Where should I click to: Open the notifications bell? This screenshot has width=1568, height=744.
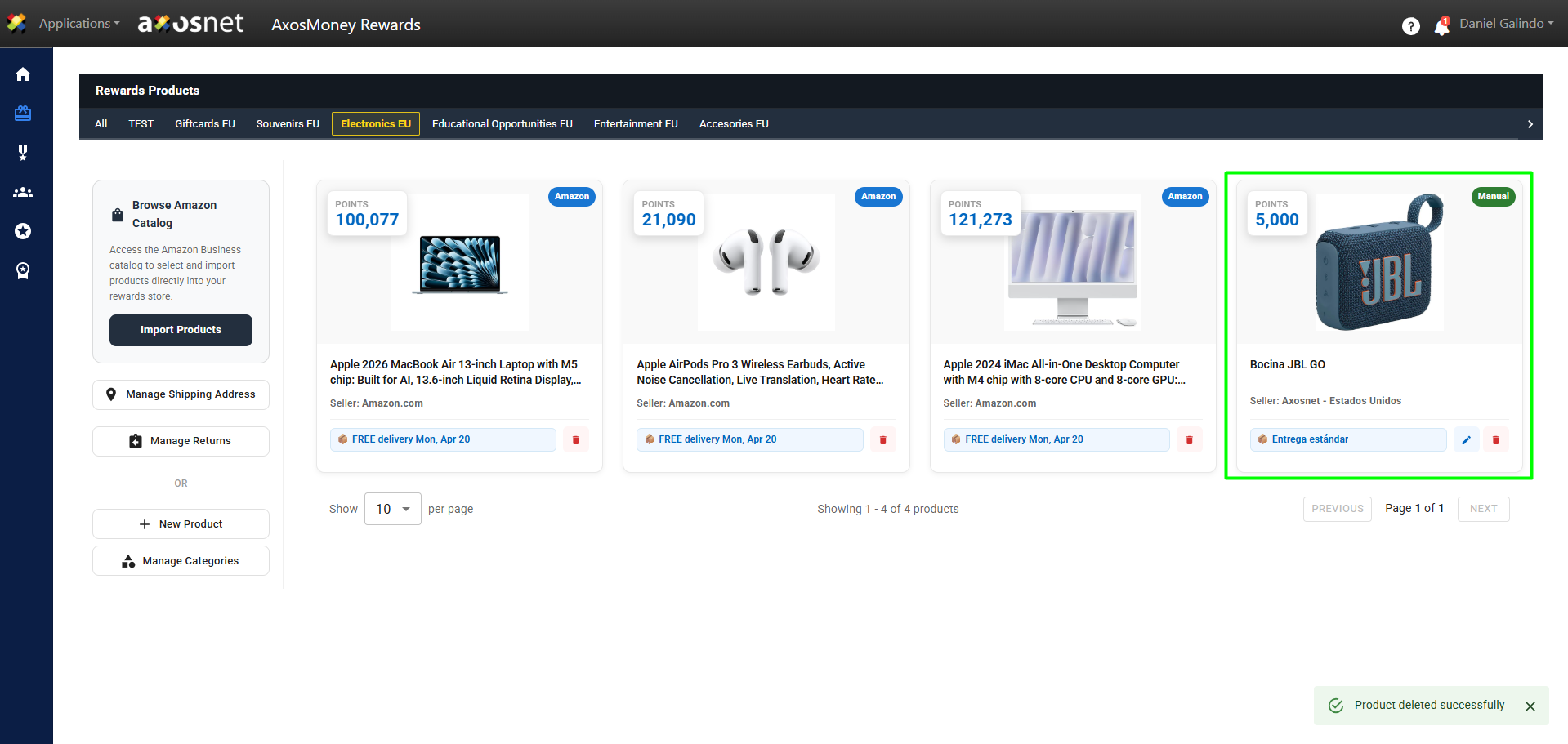tap(1441, 26)
